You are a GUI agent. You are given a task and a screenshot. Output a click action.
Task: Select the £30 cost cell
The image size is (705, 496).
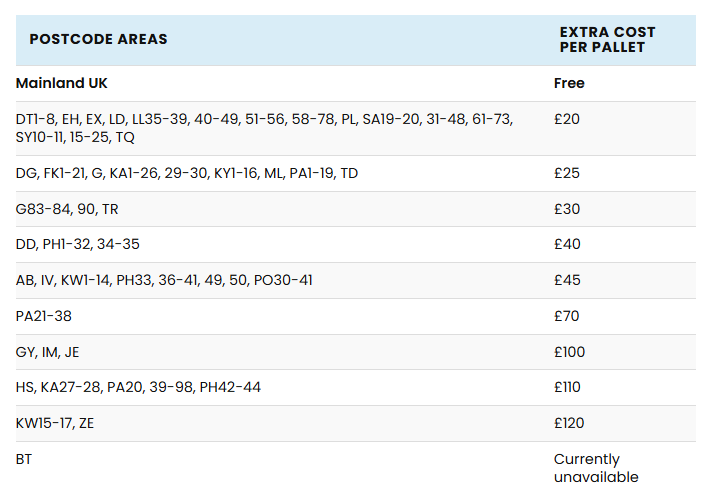567,210
